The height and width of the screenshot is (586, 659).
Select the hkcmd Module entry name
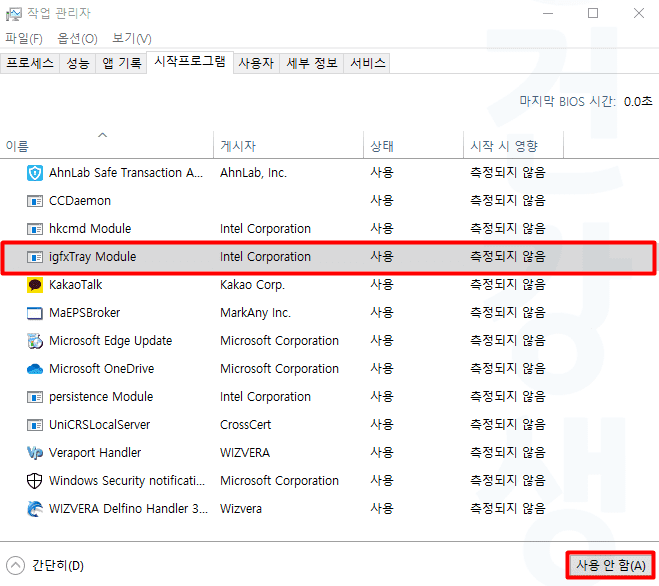[x=90, y=229]
